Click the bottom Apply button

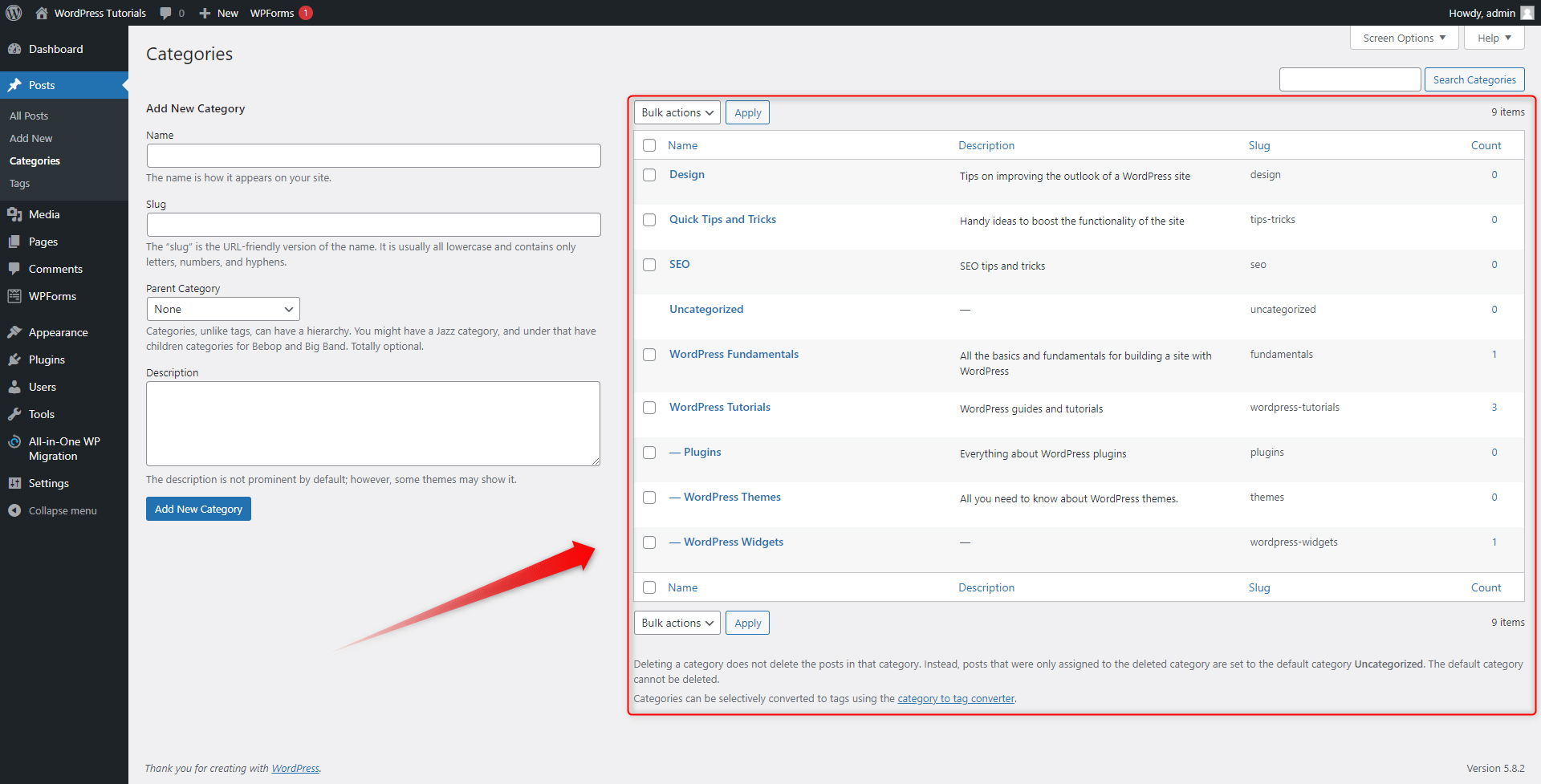(747, 623)
